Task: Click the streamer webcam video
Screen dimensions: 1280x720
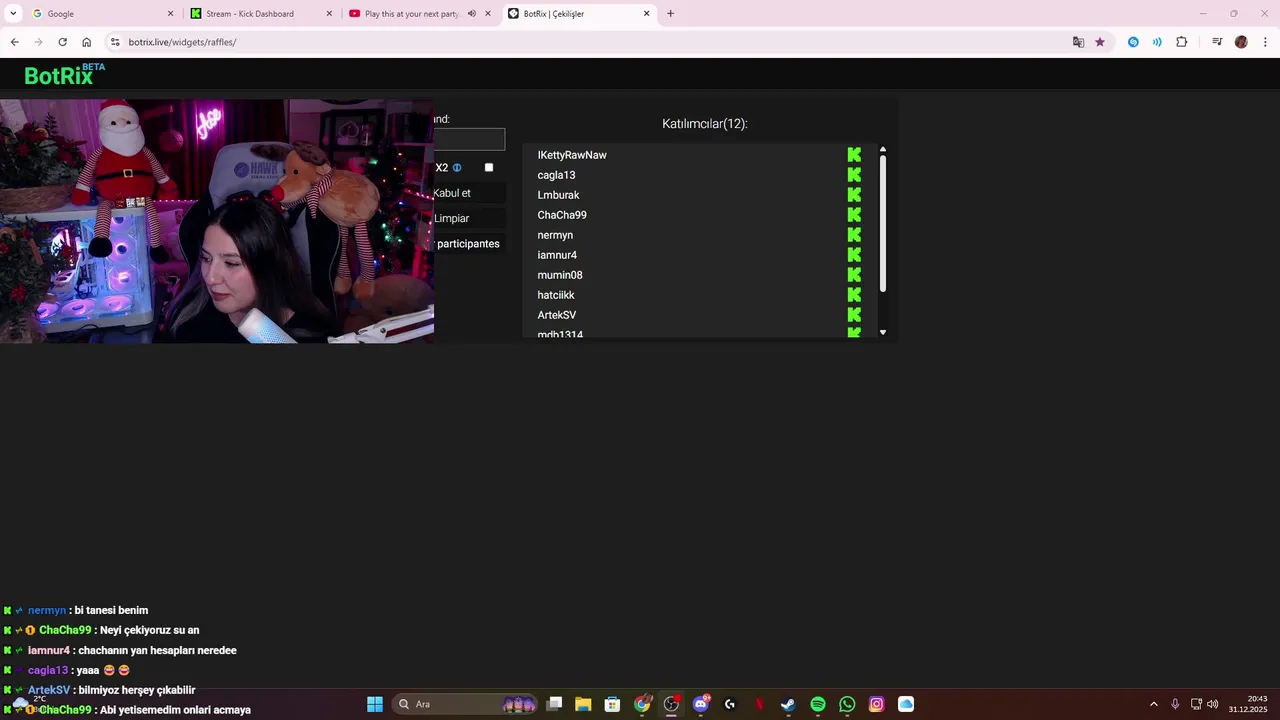Action: [x=217, y=221]
